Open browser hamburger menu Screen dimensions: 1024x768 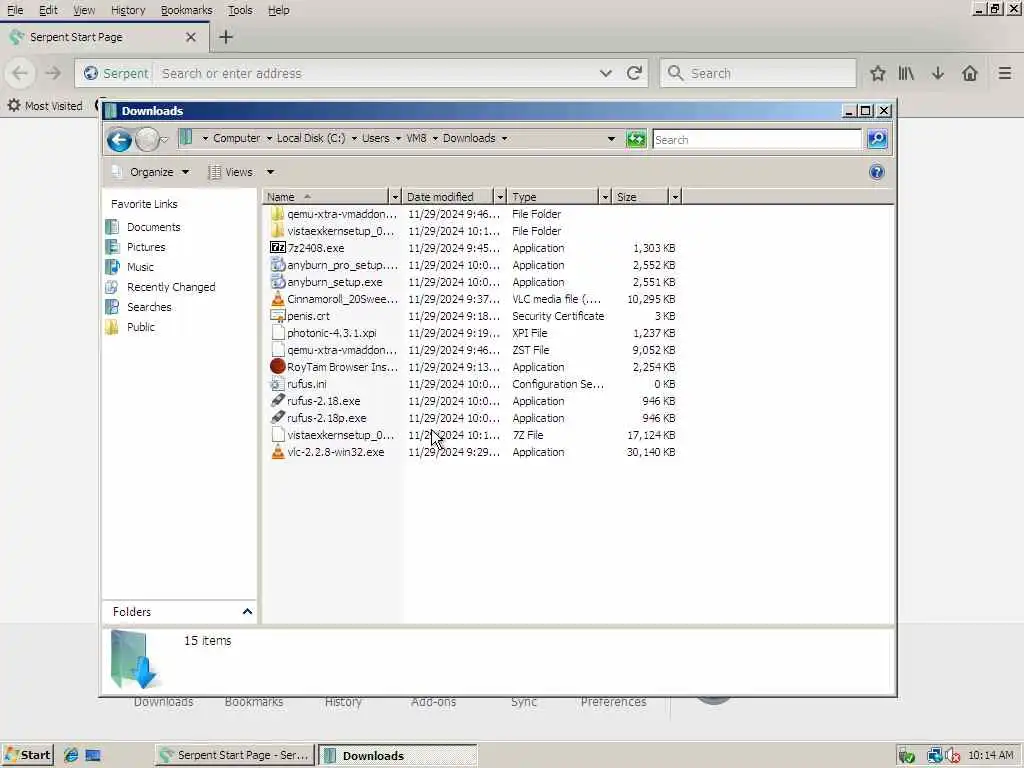pos(1004,73)
